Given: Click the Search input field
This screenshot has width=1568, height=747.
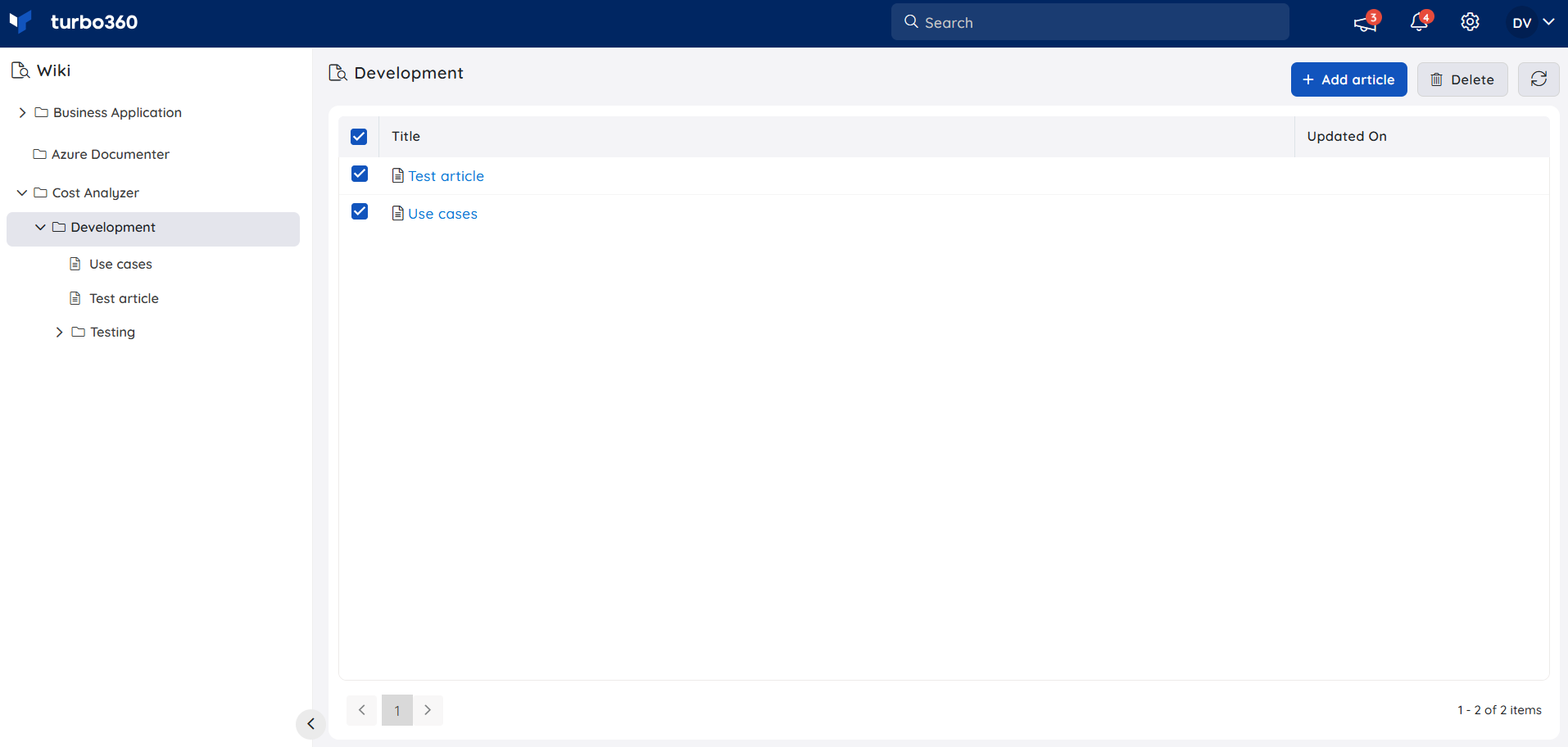Looking at the screenshot, I should coord(1090,22).
